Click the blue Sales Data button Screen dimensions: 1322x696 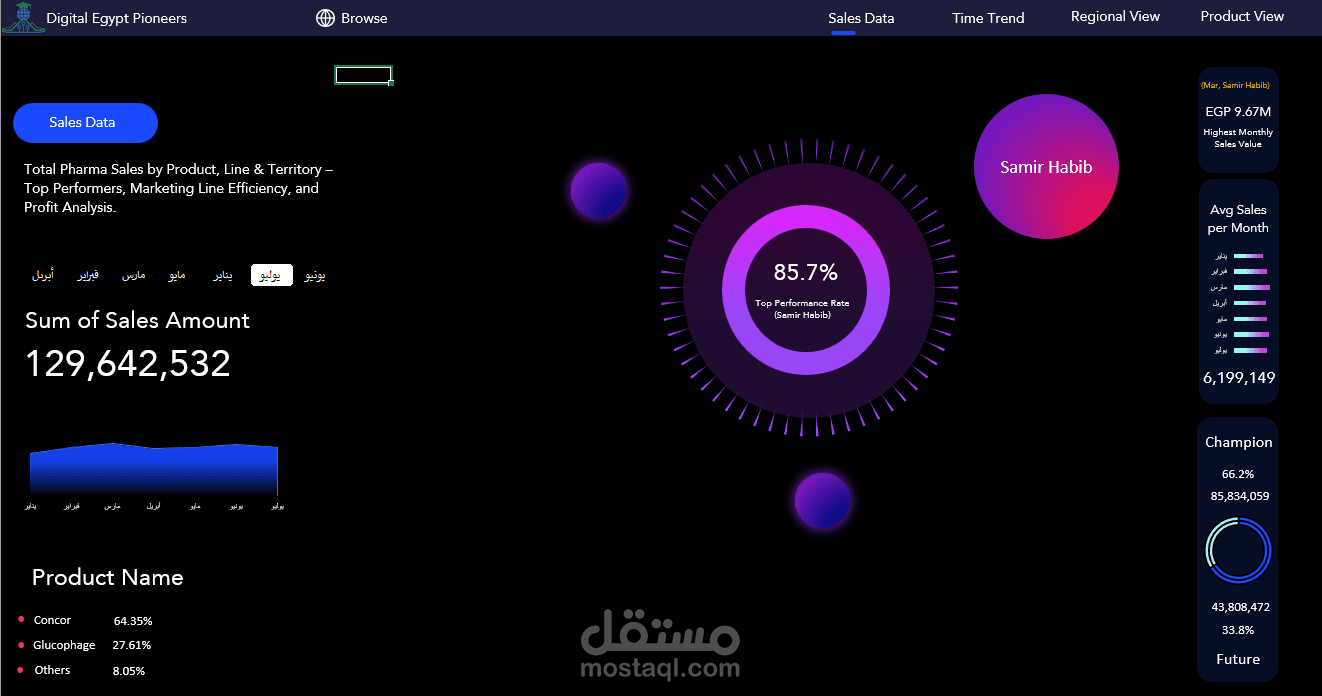point(85,122)
